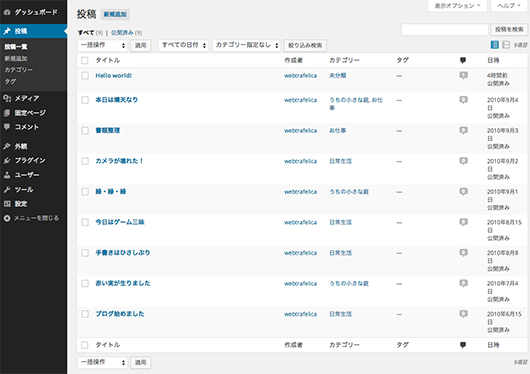Open 外観 appearance brush icon

pos(7,146)
